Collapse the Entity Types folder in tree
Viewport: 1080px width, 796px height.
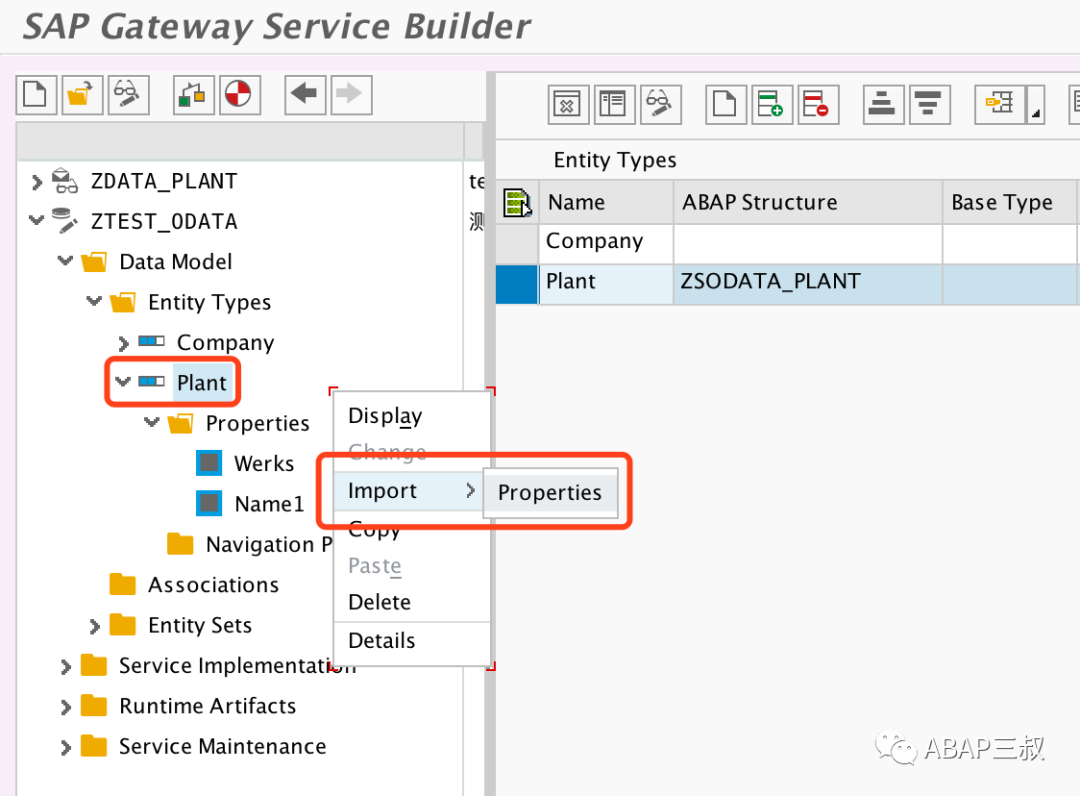[x=94, y=301]
